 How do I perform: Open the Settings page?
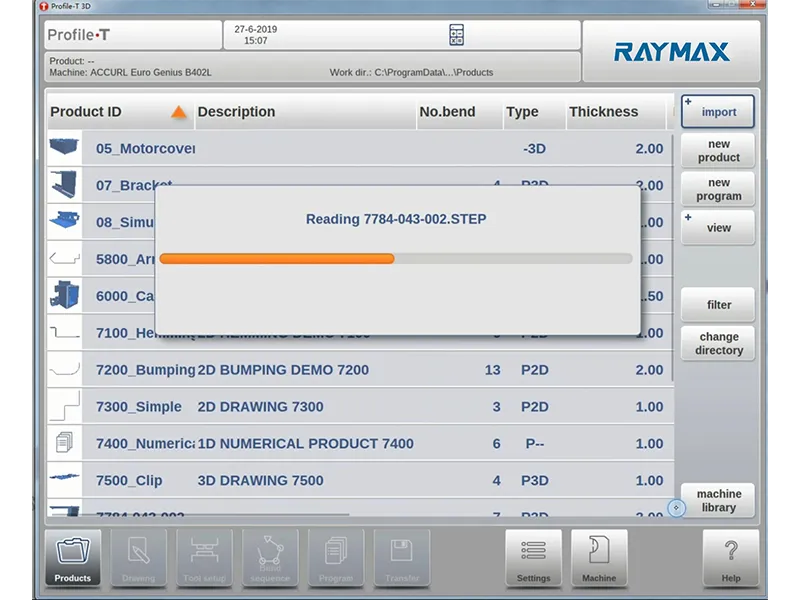533,558
